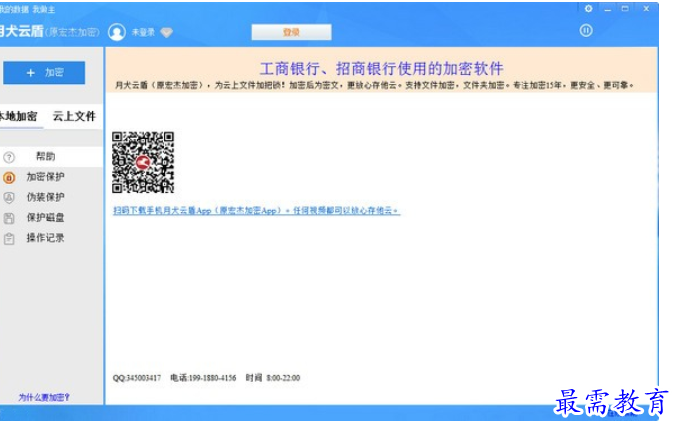Click the orange lock icon for 加密保护
The width and height of the screenshot is (677, 433).
[x=9, y=177]
